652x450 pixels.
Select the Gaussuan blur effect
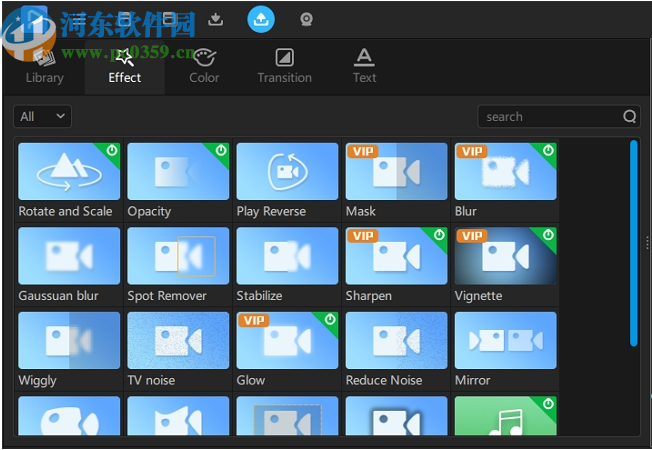(69, 256)
